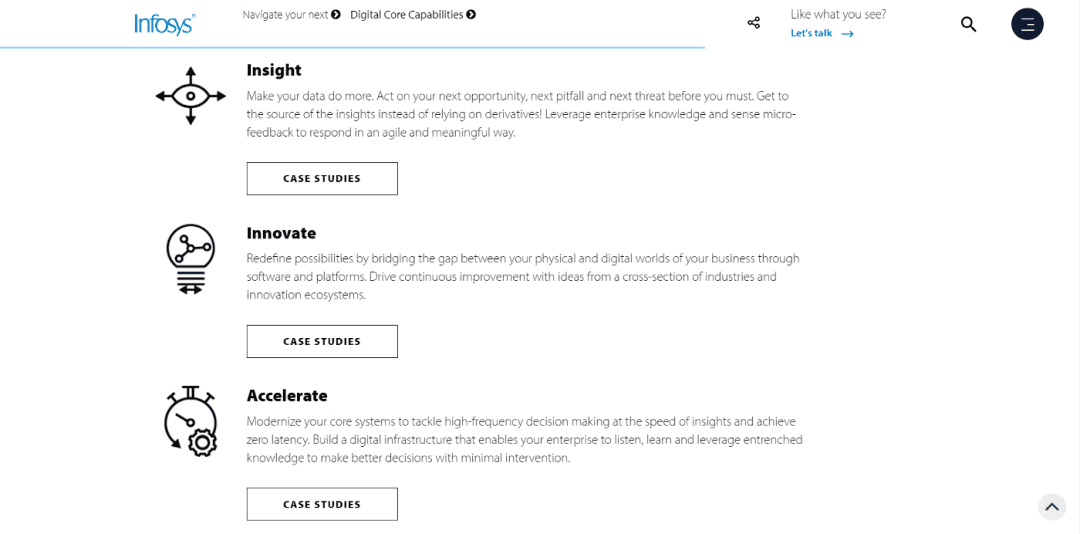1080x534 pixels.
Task: Click the Insight eye-with-arrows icon
Action: click(191, 96)
